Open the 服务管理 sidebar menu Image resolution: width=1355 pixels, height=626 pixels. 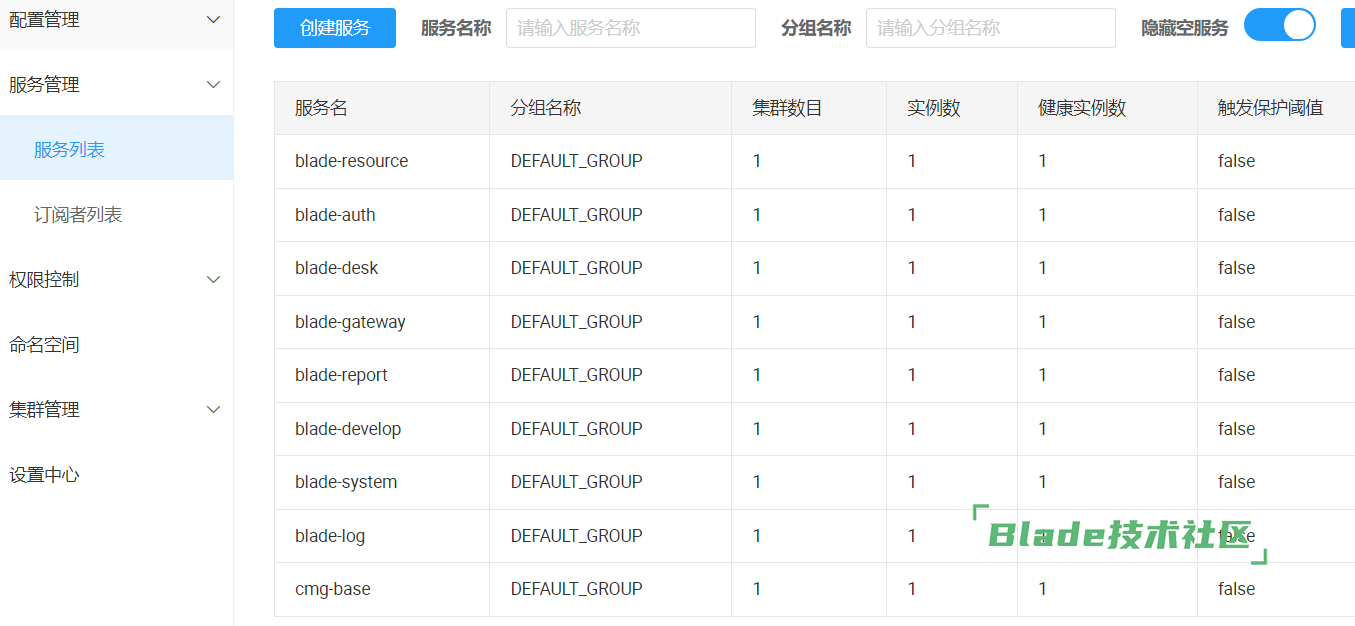[116, 85]
